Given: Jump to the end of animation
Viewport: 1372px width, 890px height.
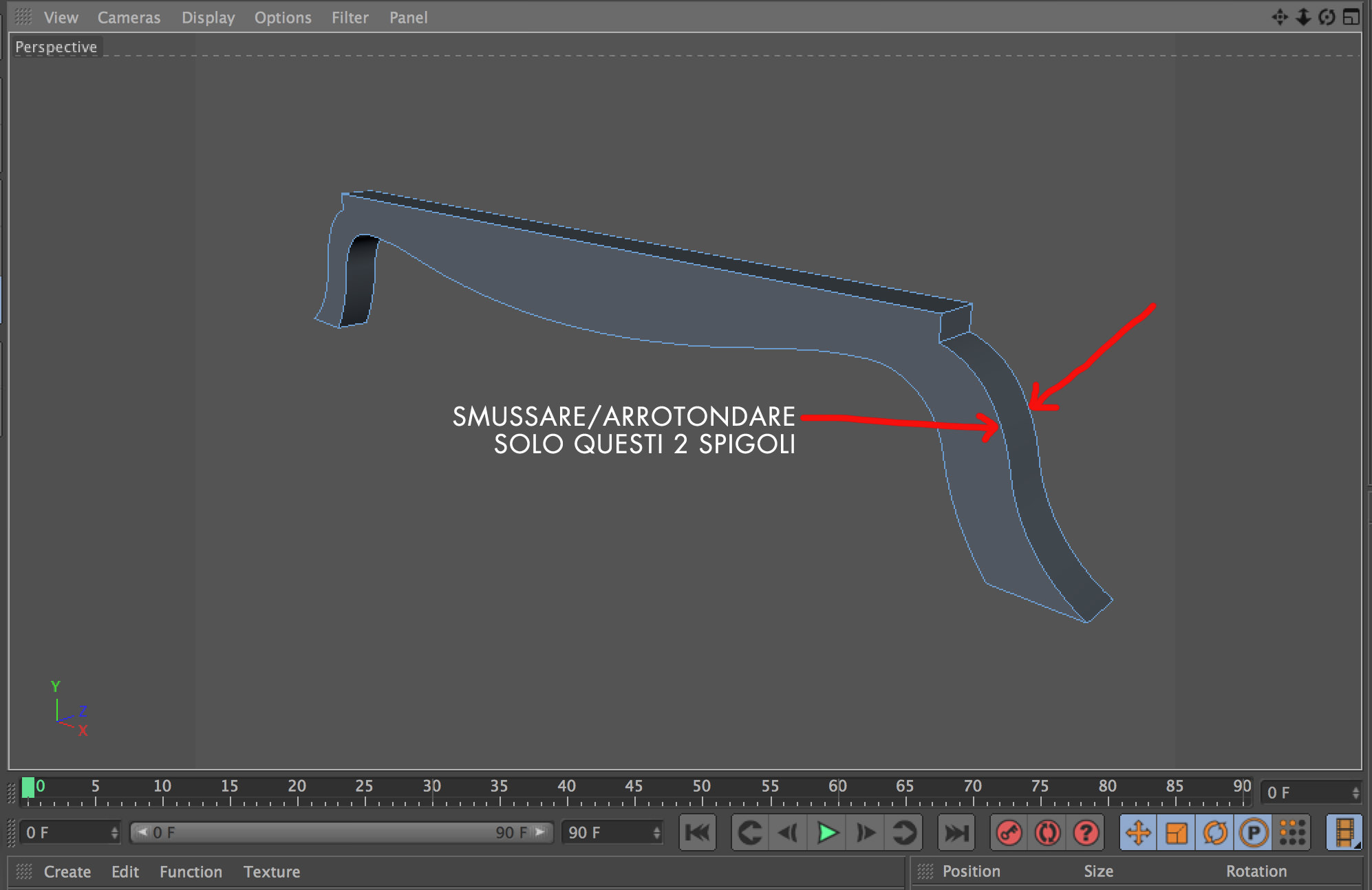Looking at the screenshot, I should pos(956,833).
